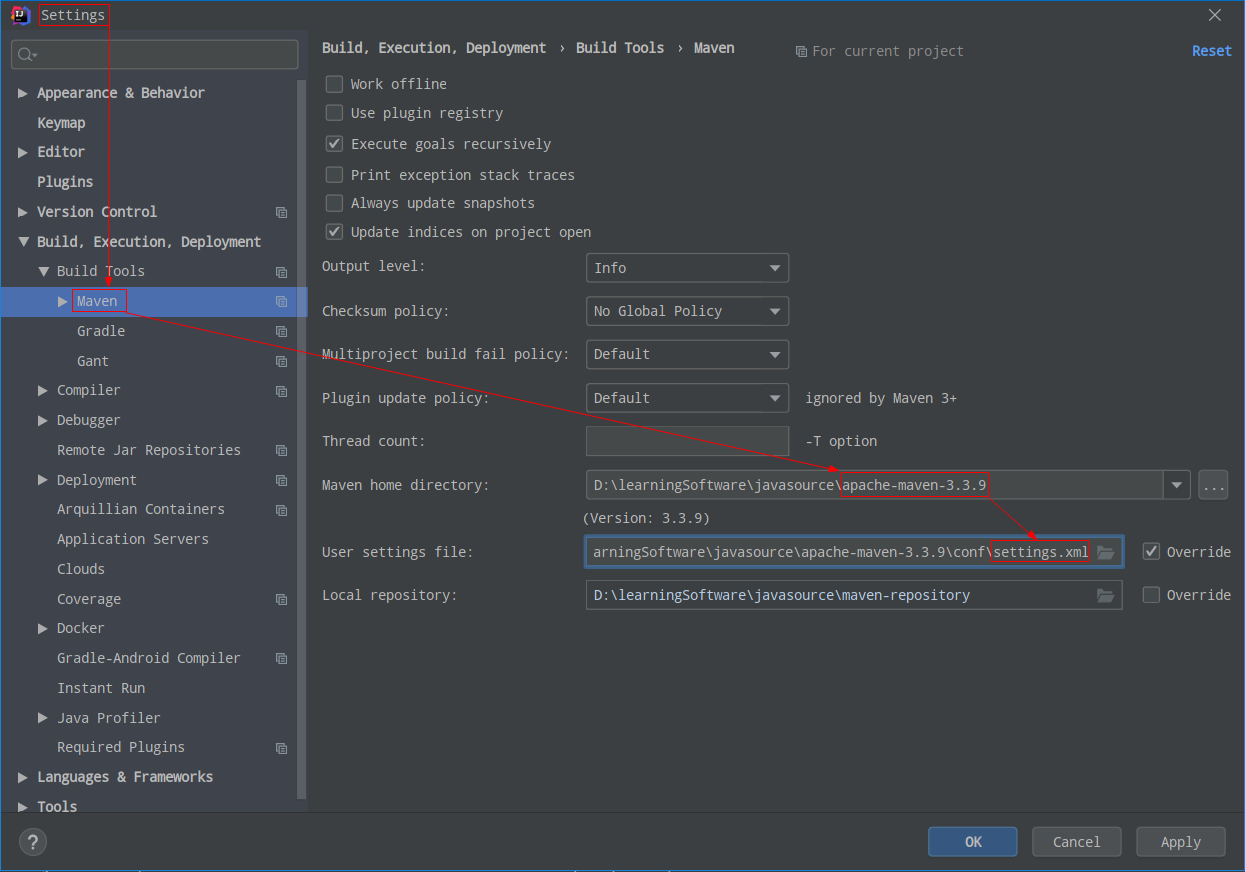Viewport: 1245px width, 872px height.
Task: Click the IntelliJ logo in the title bar
Action: point(20,15)
